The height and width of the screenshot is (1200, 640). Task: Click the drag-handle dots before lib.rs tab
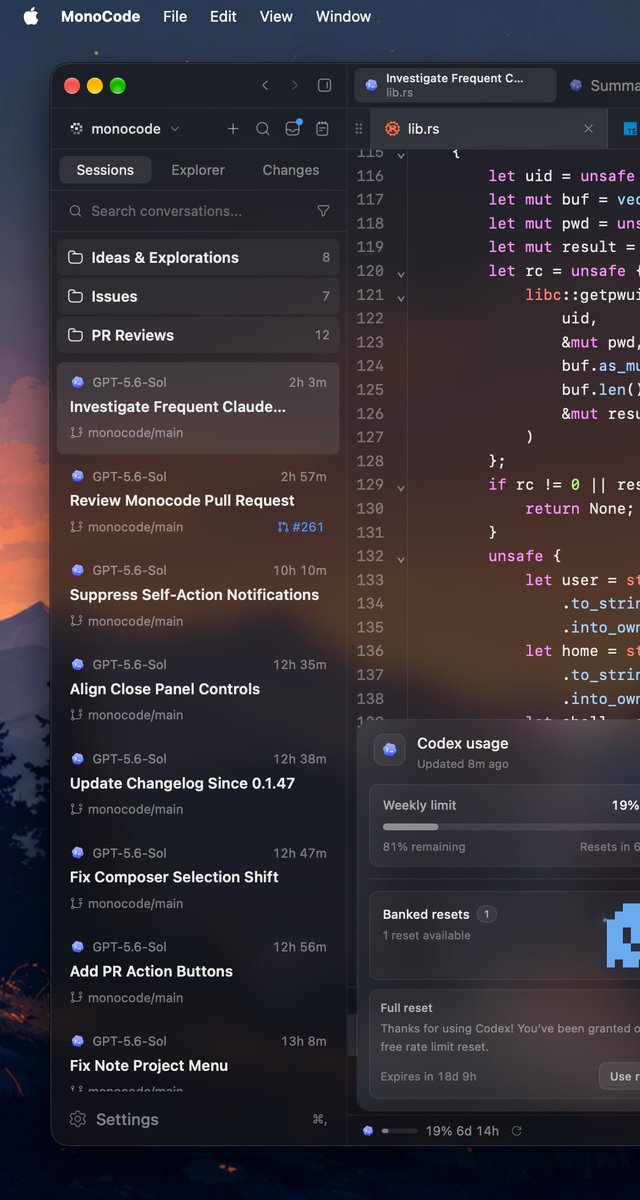coord(359,129)
